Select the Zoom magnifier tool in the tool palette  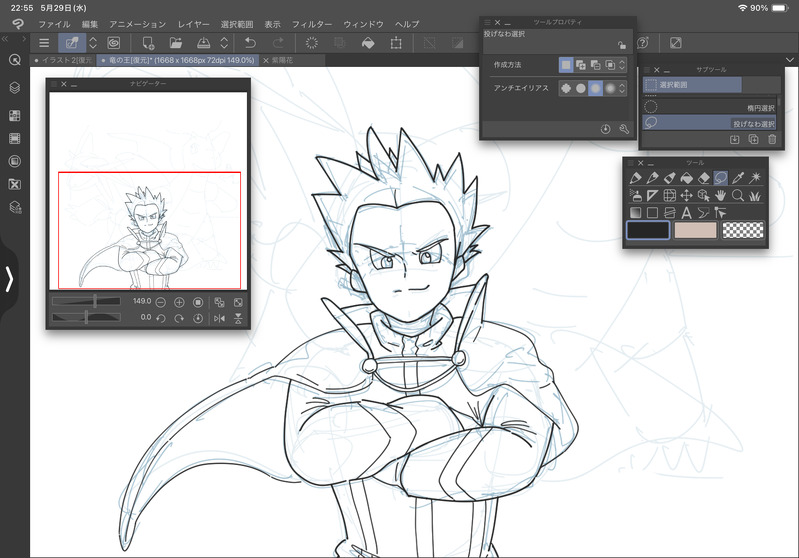point(737,195)
